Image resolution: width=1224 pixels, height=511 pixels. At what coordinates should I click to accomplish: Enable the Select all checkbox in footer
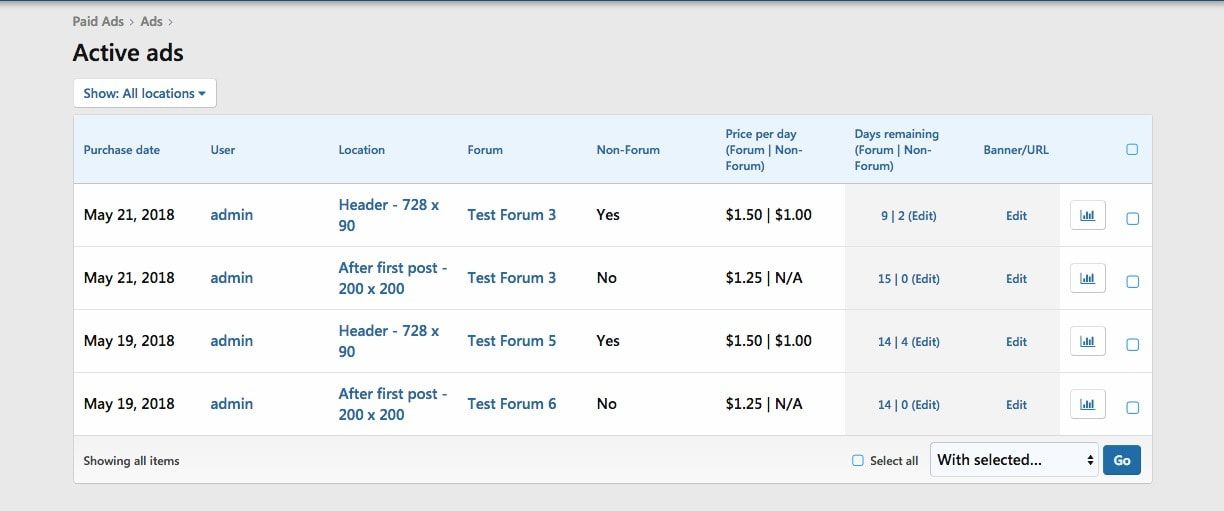point(858,461)
